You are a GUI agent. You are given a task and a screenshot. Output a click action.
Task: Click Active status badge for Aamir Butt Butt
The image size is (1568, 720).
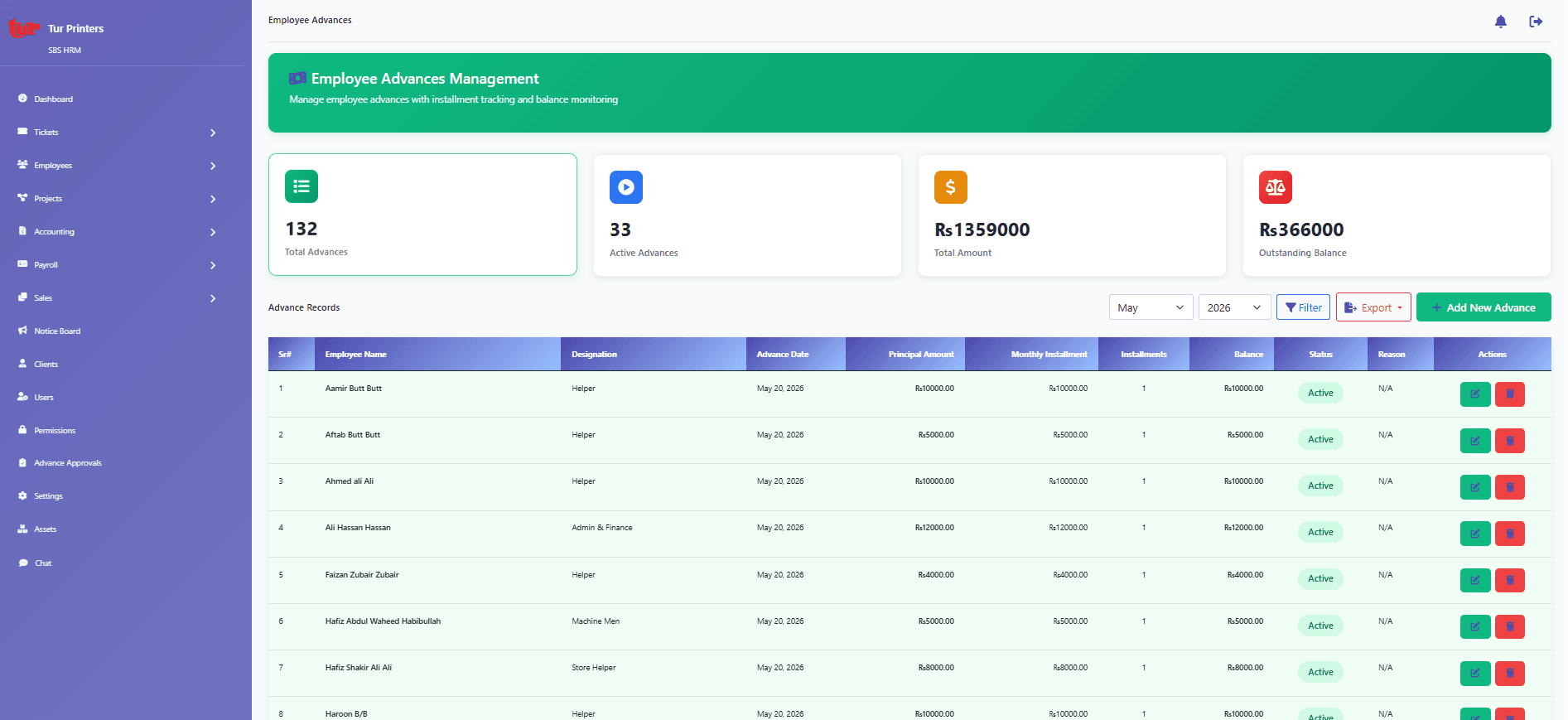tap(1320, 393)
